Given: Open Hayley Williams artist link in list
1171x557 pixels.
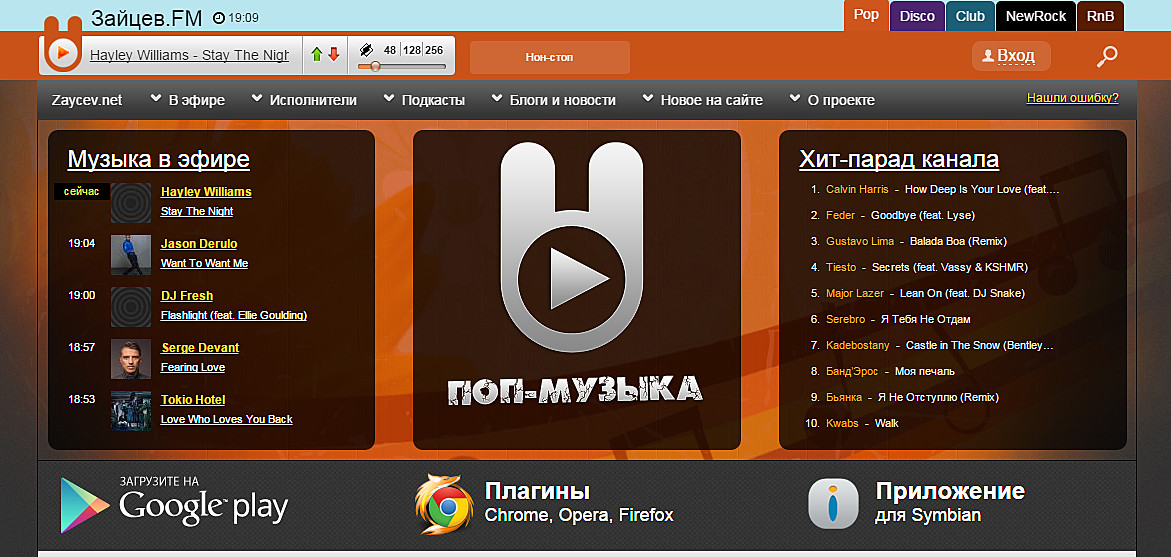Looking at the screenshot, I should click(x=206, y=192).
